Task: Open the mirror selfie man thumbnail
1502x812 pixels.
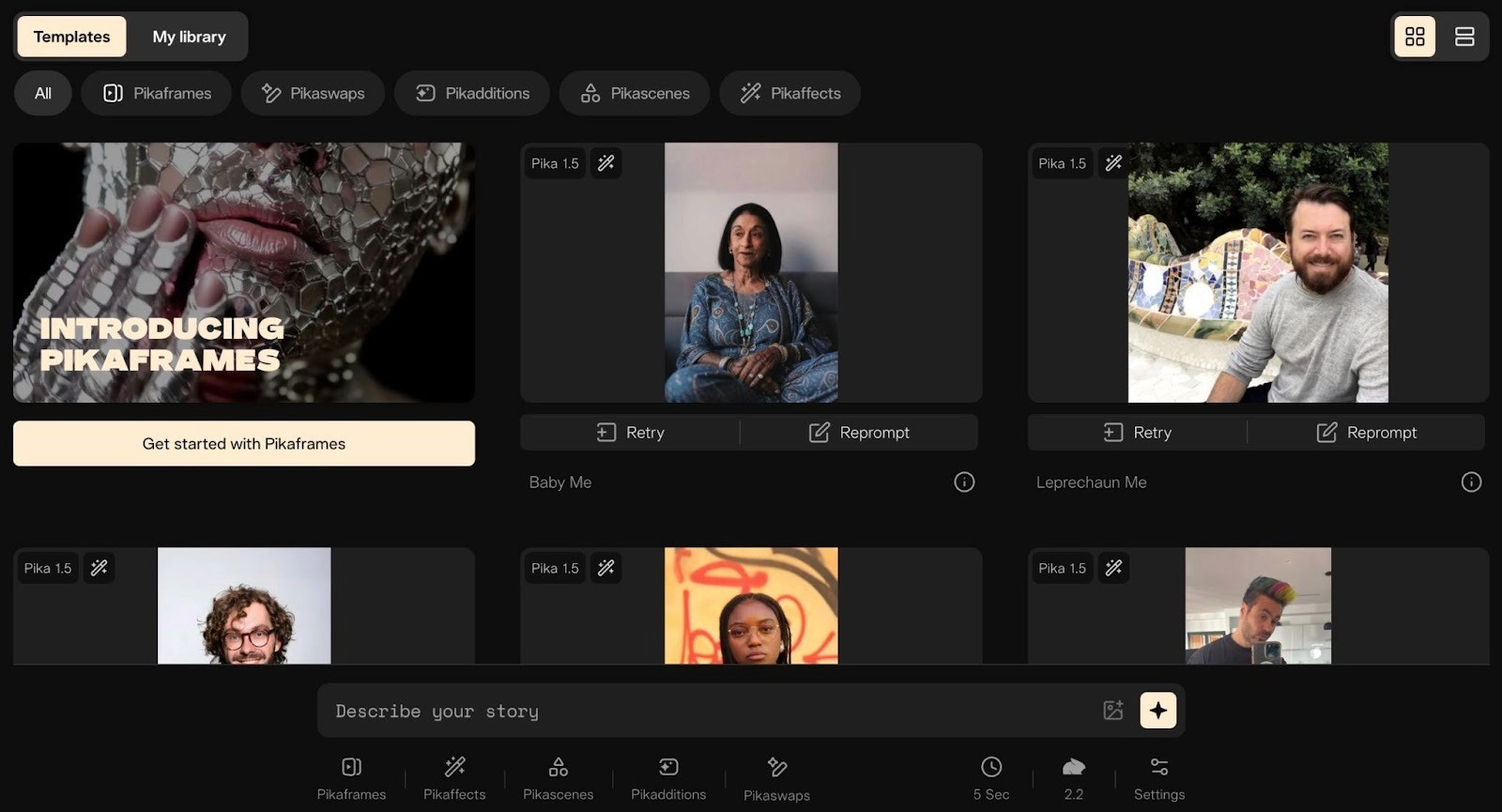Action: click(1258, 605)
